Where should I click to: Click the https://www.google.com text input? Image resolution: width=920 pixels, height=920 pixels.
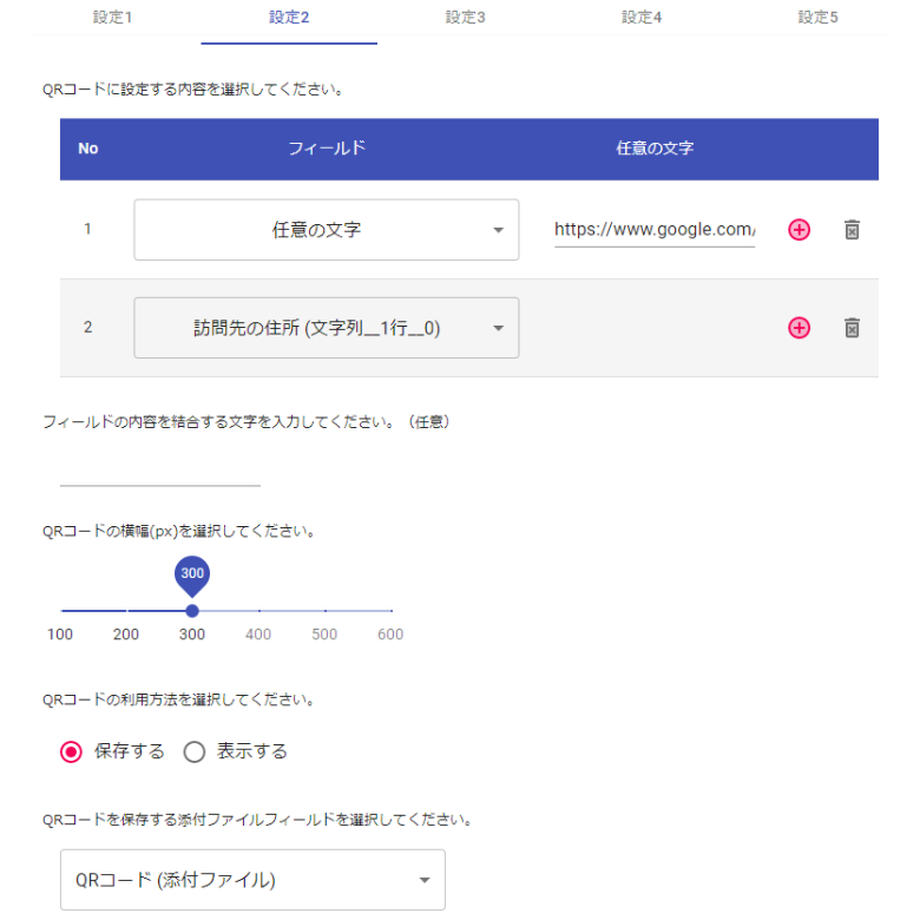pos(654,229)
